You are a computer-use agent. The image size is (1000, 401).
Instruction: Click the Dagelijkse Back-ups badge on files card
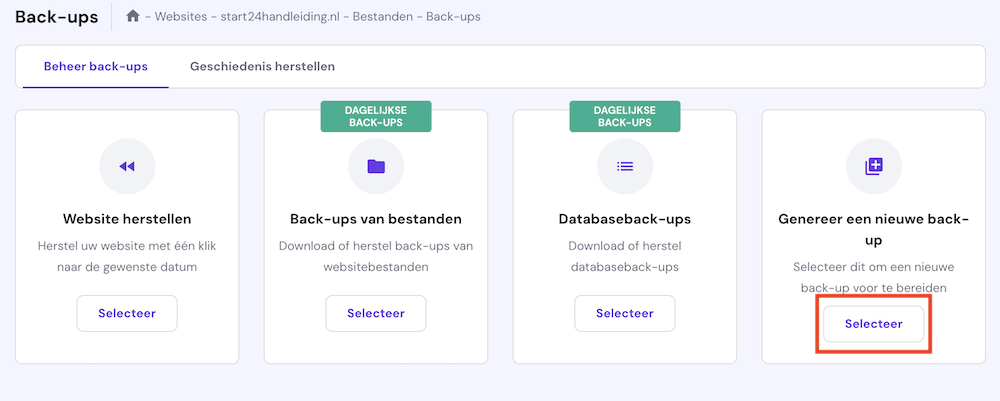tap(376, 116)
